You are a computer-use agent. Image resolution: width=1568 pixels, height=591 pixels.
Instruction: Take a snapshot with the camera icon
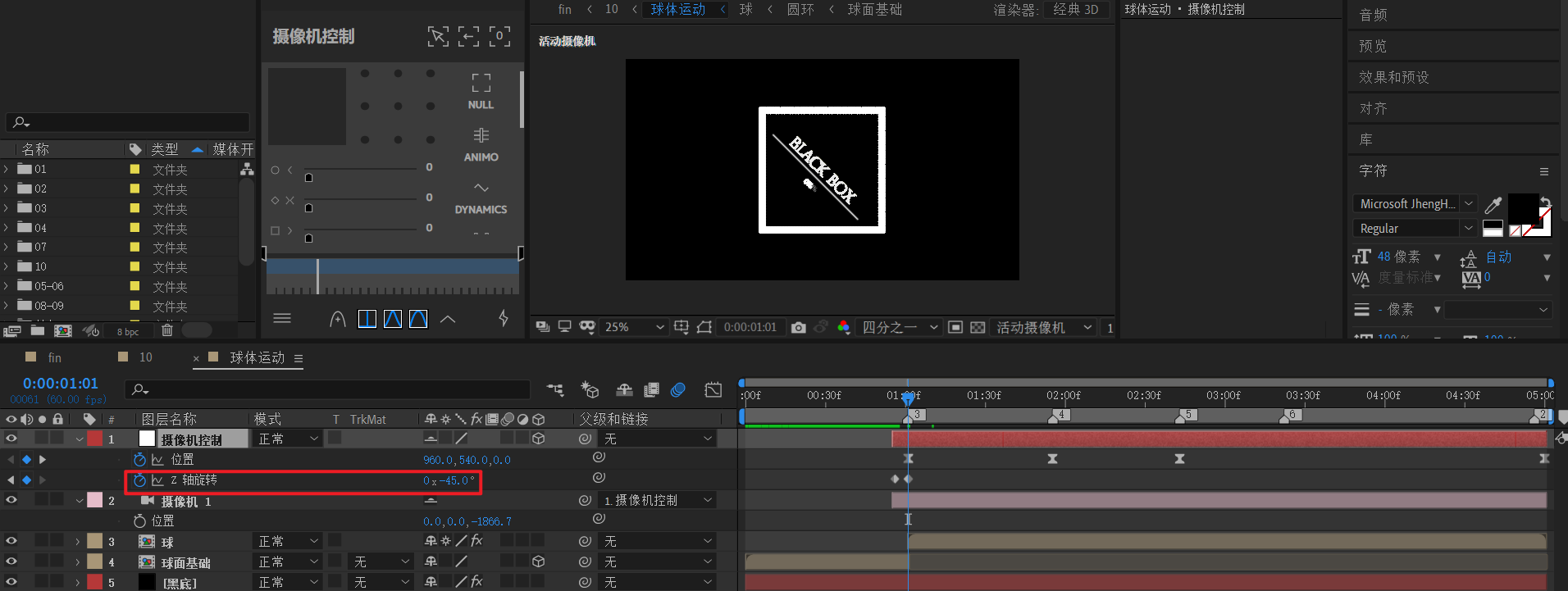pyautogui.click(x=798, y=327)
